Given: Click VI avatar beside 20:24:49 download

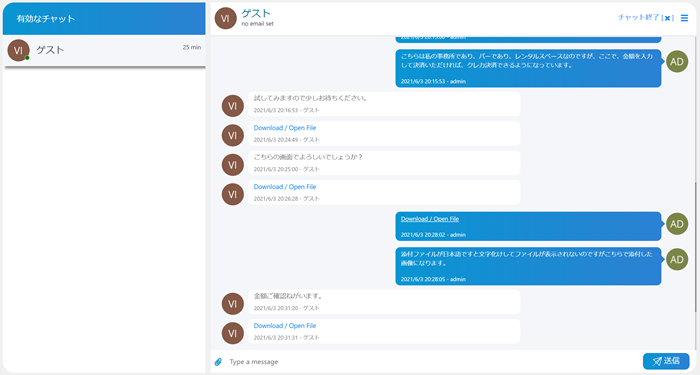Looking at the screenshot, I should pyautogui.click(x=233, y=136).
